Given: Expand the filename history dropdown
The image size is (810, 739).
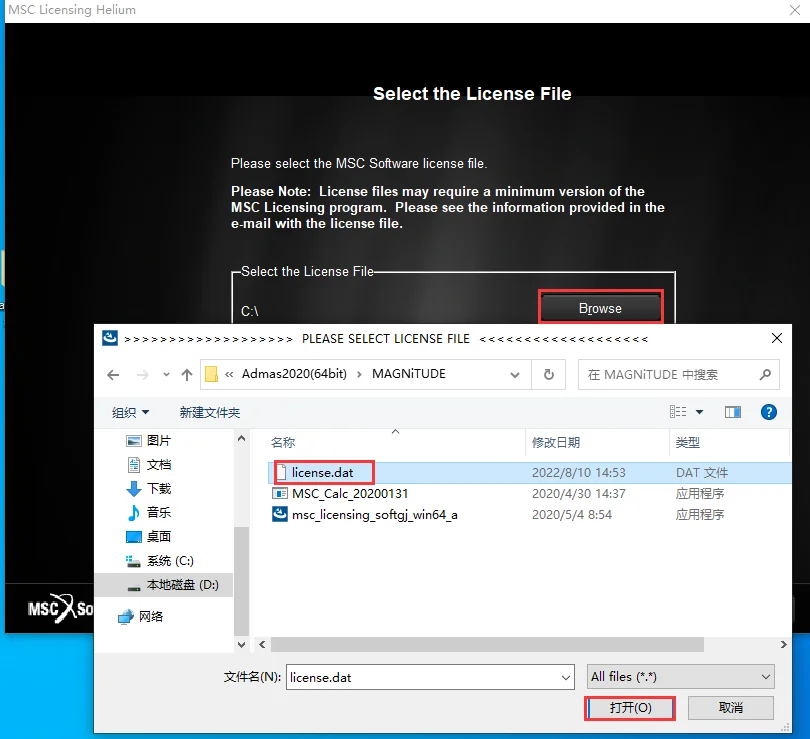Looking at the screenshot, I should [x=566, y=678].
